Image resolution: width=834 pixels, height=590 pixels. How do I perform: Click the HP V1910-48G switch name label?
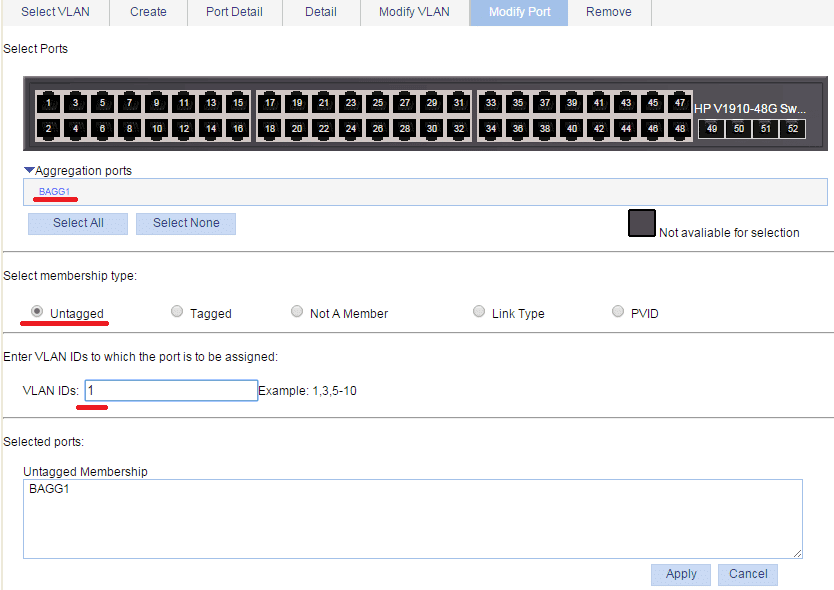point(750,109)
